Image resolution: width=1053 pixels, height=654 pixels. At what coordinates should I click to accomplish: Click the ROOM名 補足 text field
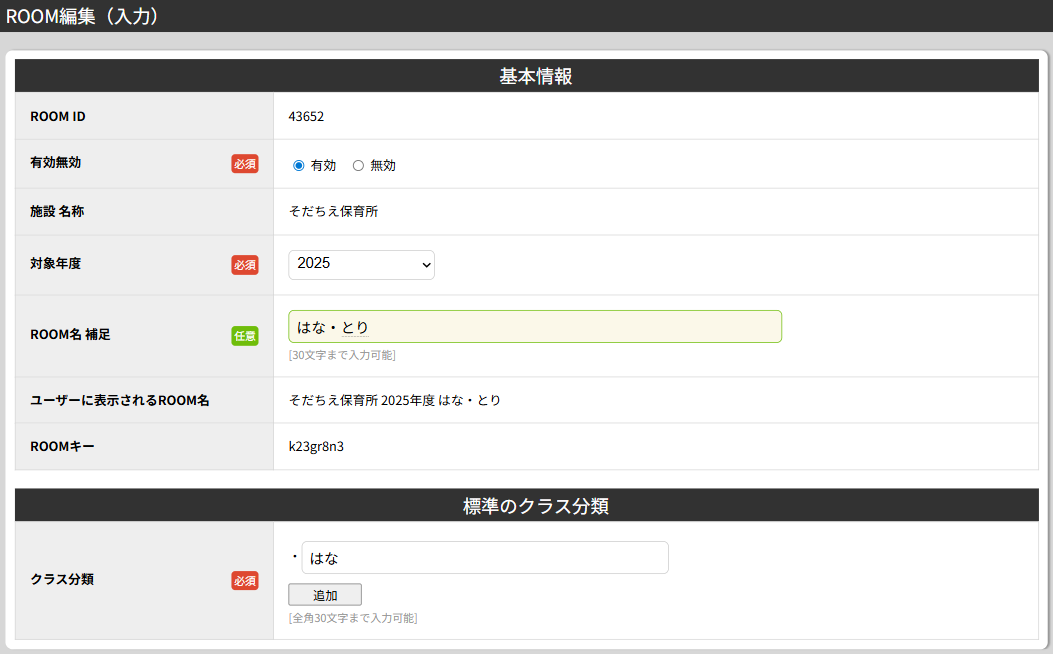click(x=534, y=327)
